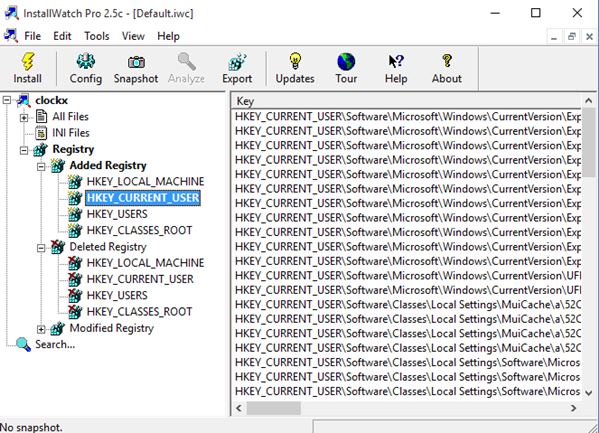Click the INI Files icon

[41, 133]
